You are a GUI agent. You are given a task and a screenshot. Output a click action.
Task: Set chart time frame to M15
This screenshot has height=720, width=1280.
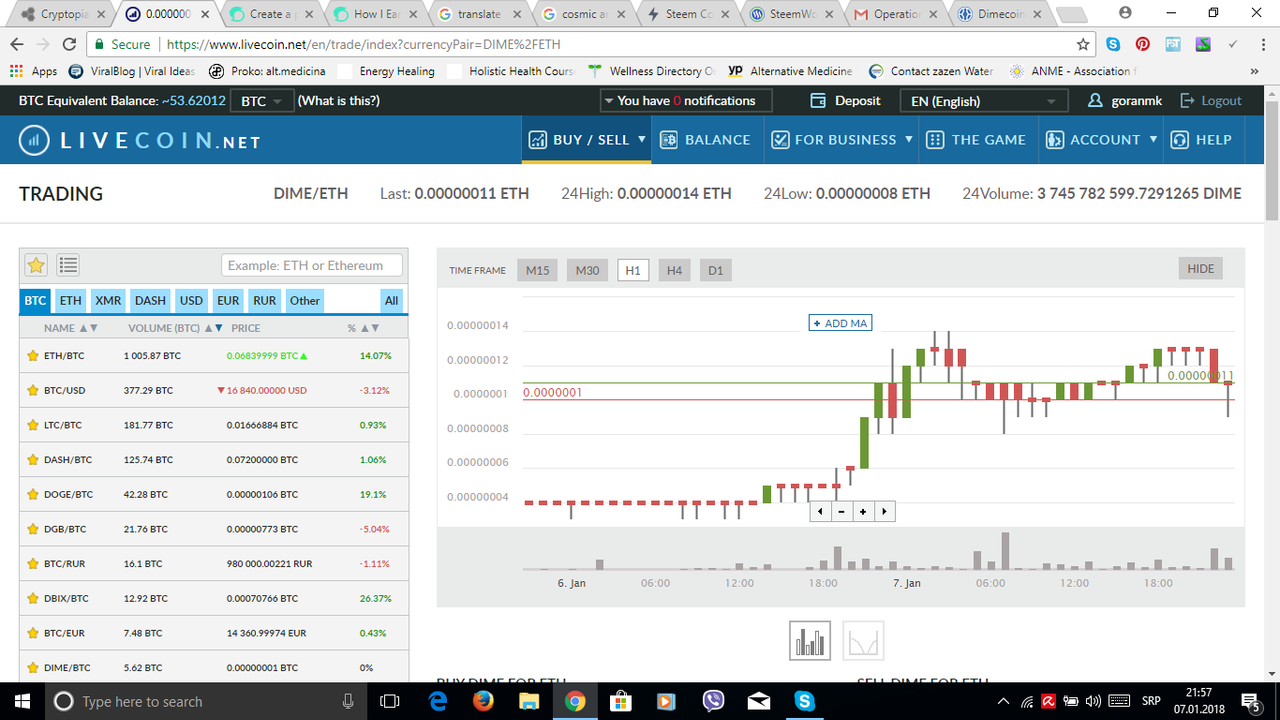click(x=538, y=270)
